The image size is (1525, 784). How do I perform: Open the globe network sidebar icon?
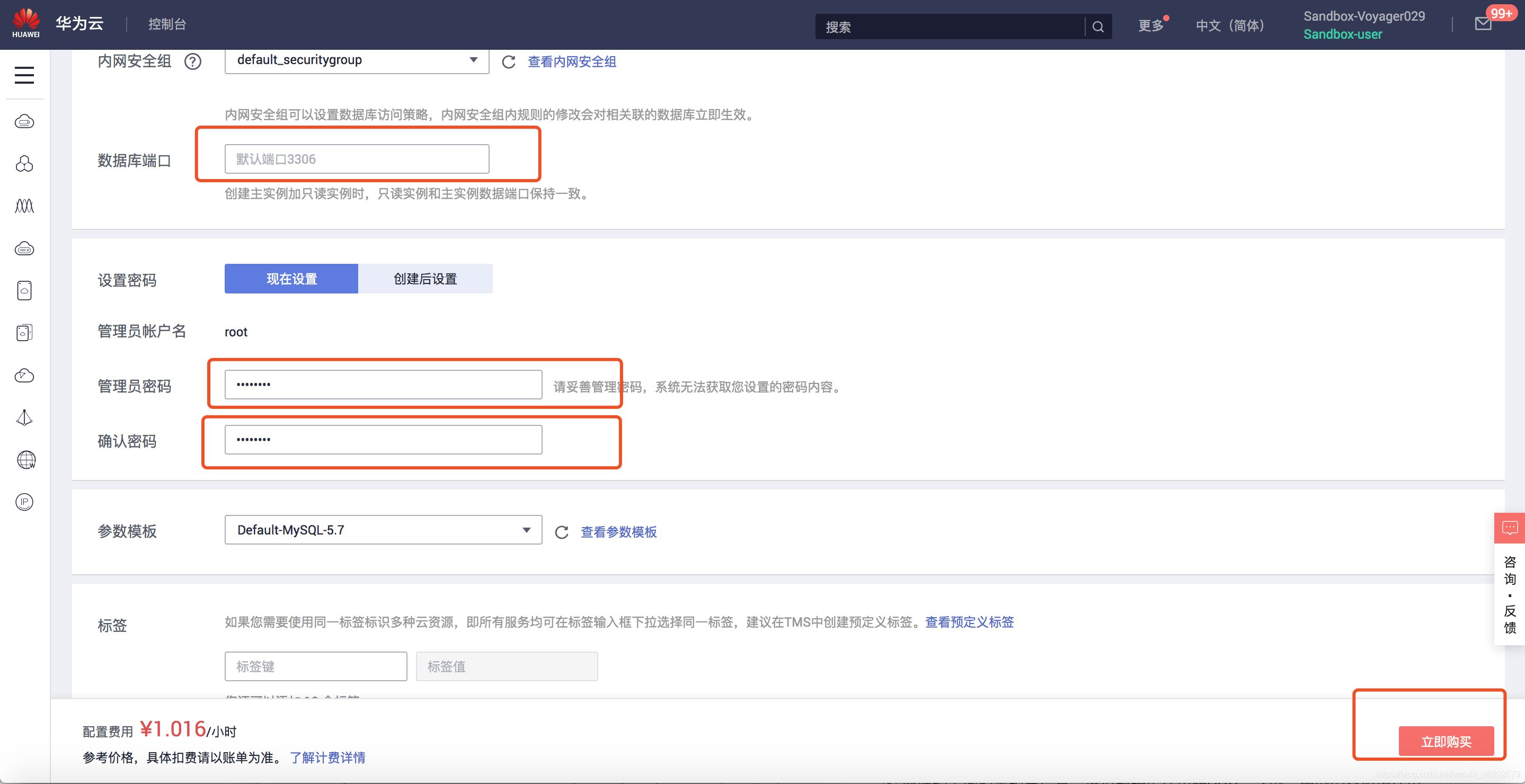coord(25,460)
